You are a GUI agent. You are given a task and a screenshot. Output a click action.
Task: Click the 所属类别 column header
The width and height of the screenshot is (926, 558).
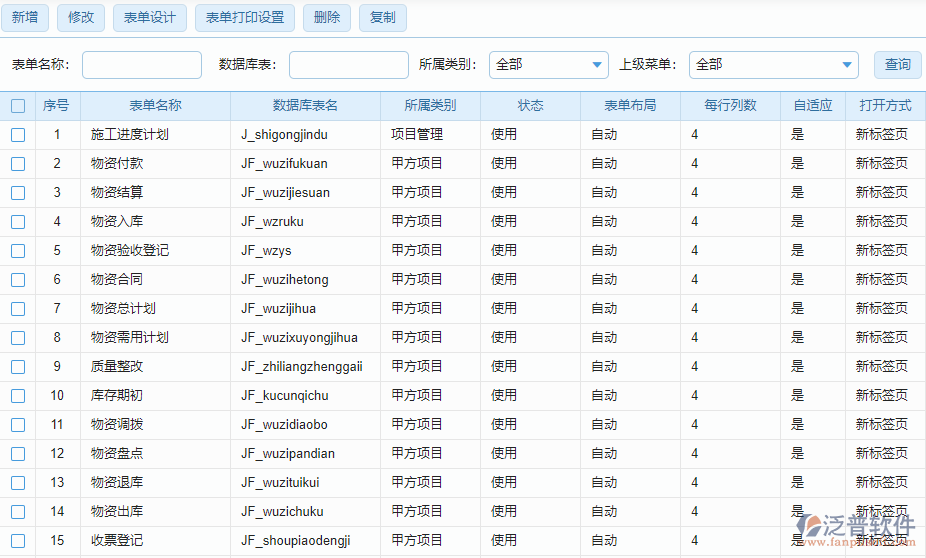pyautogui.click(x=431, y=106)
